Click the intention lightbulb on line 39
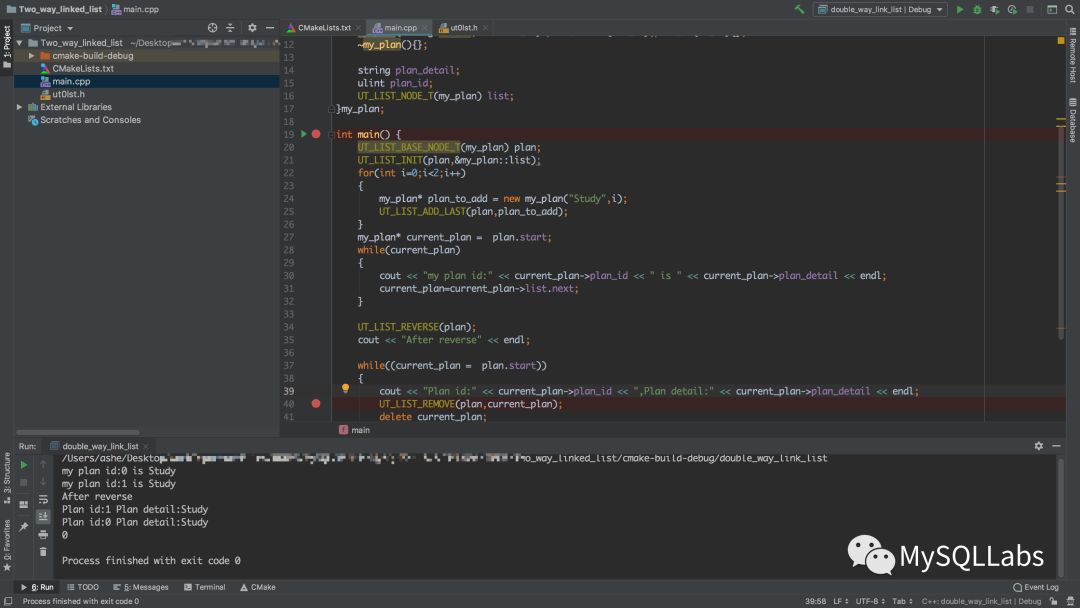This screenshot has height=608, width=1080. coord(345,389)
